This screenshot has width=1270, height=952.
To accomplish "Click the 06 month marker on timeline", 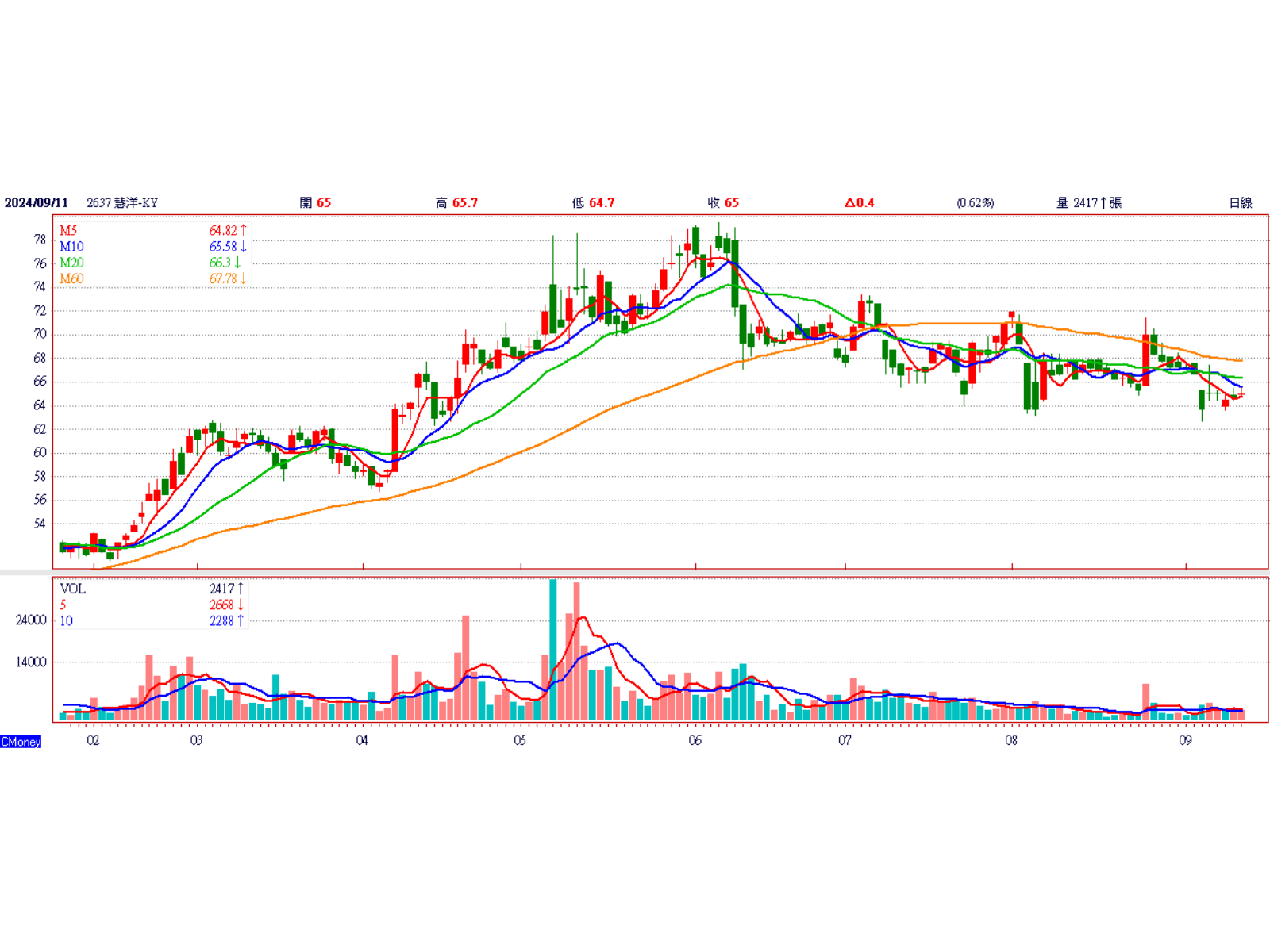I will [x=695, y=740].
